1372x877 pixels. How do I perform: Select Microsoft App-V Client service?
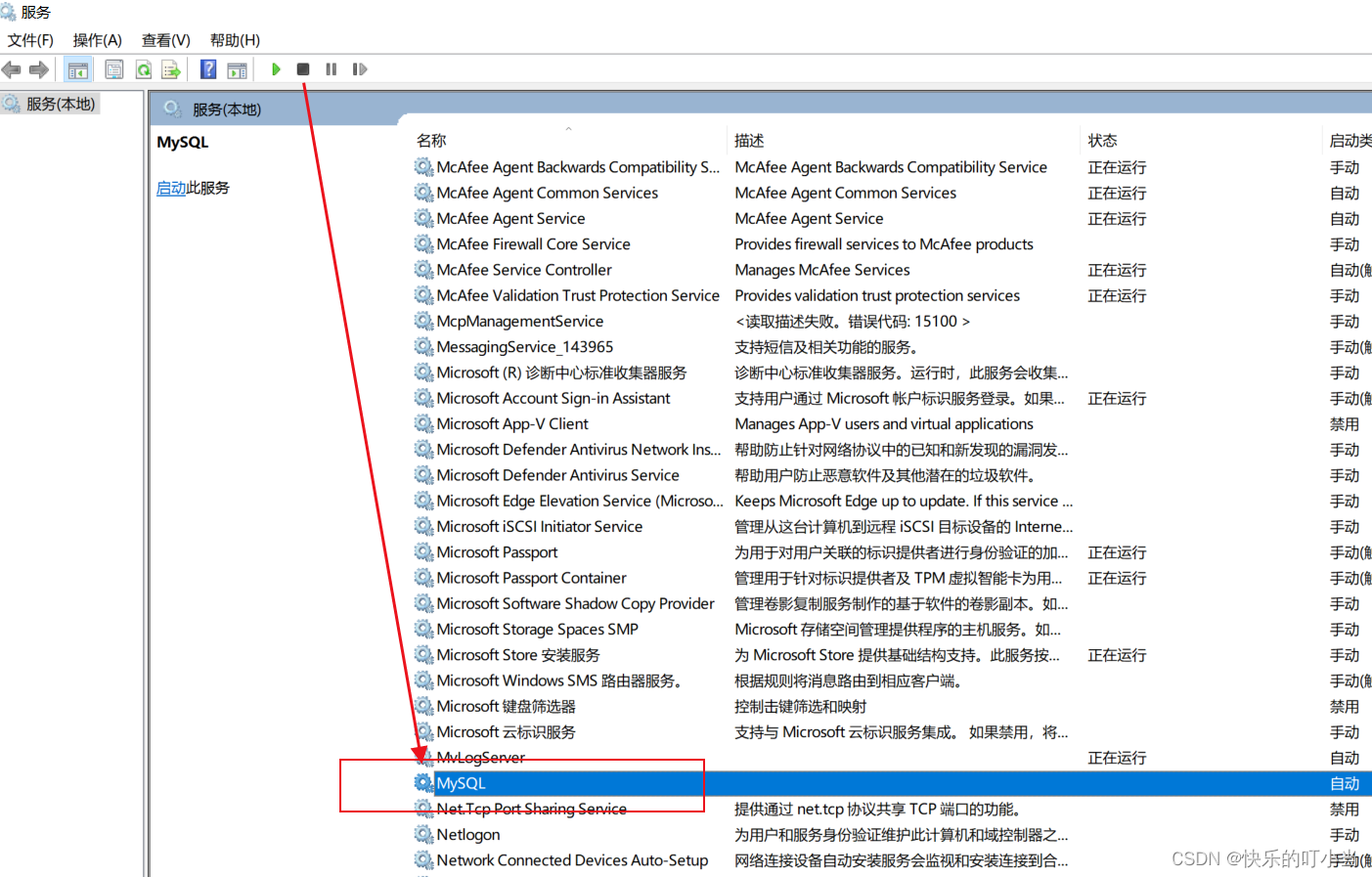[x=891, y=424]
